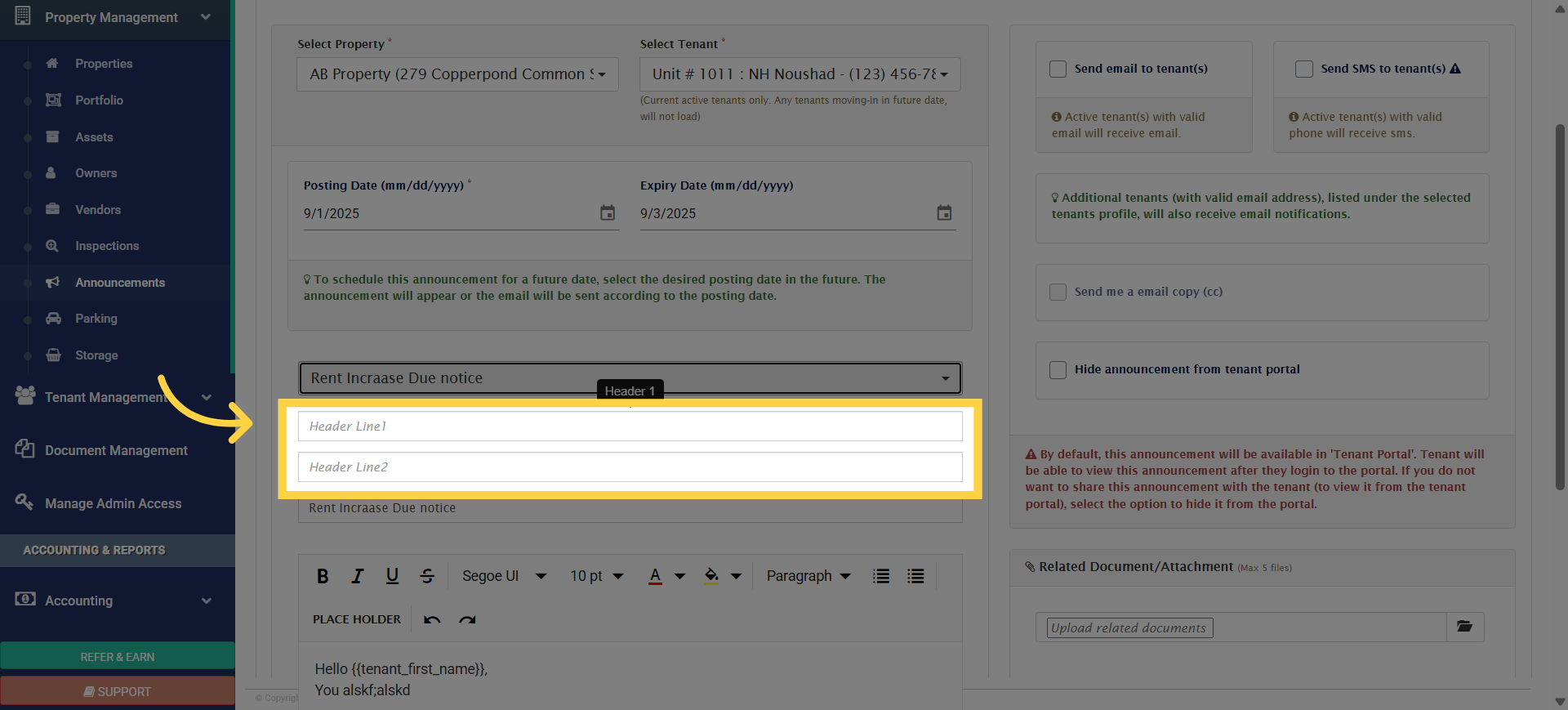Click the ACCOUNTING & REPORTS header
Image resolution: width=1568 pixels, height=710 pixels.
(118, 551)
